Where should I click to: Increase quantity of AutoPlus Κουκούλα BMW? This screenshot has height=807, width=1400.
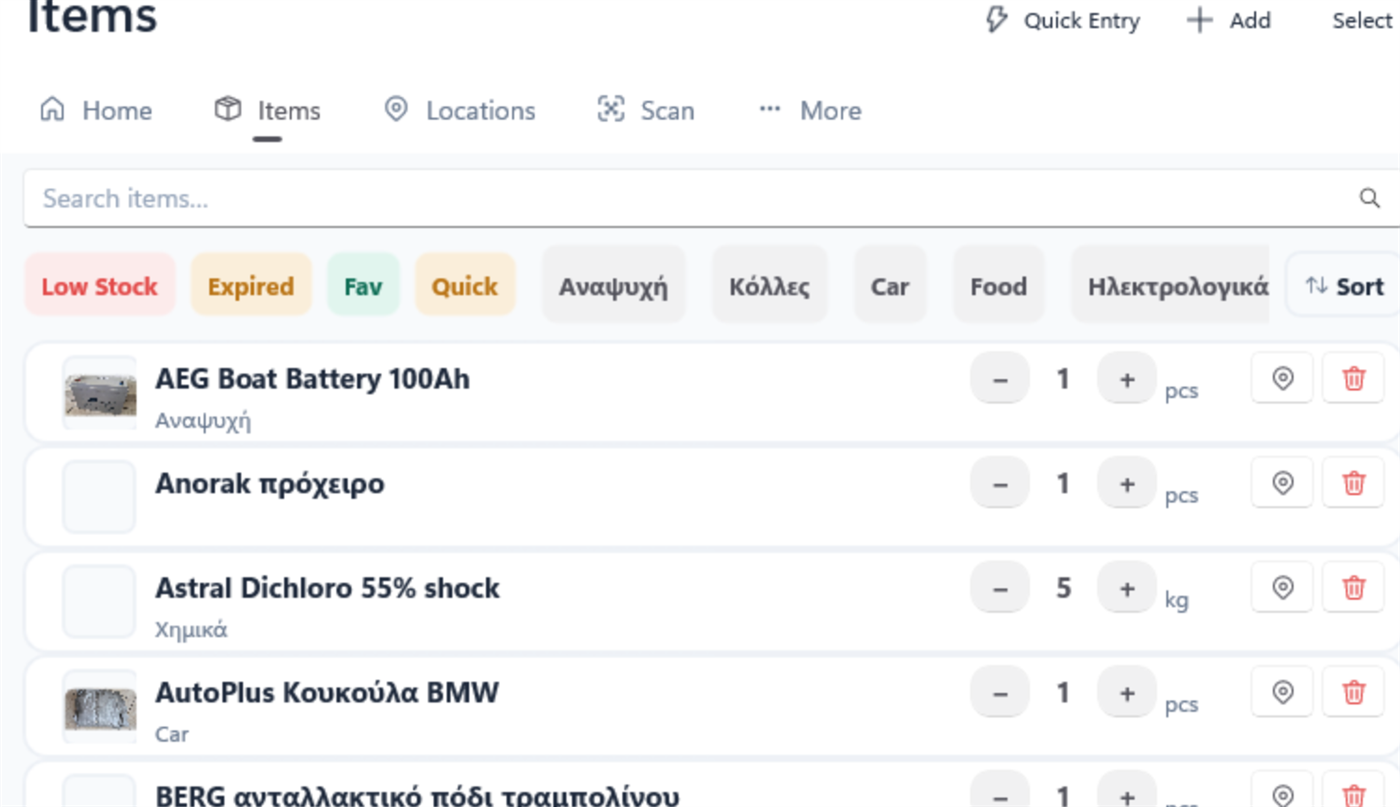coord(1127,692)
